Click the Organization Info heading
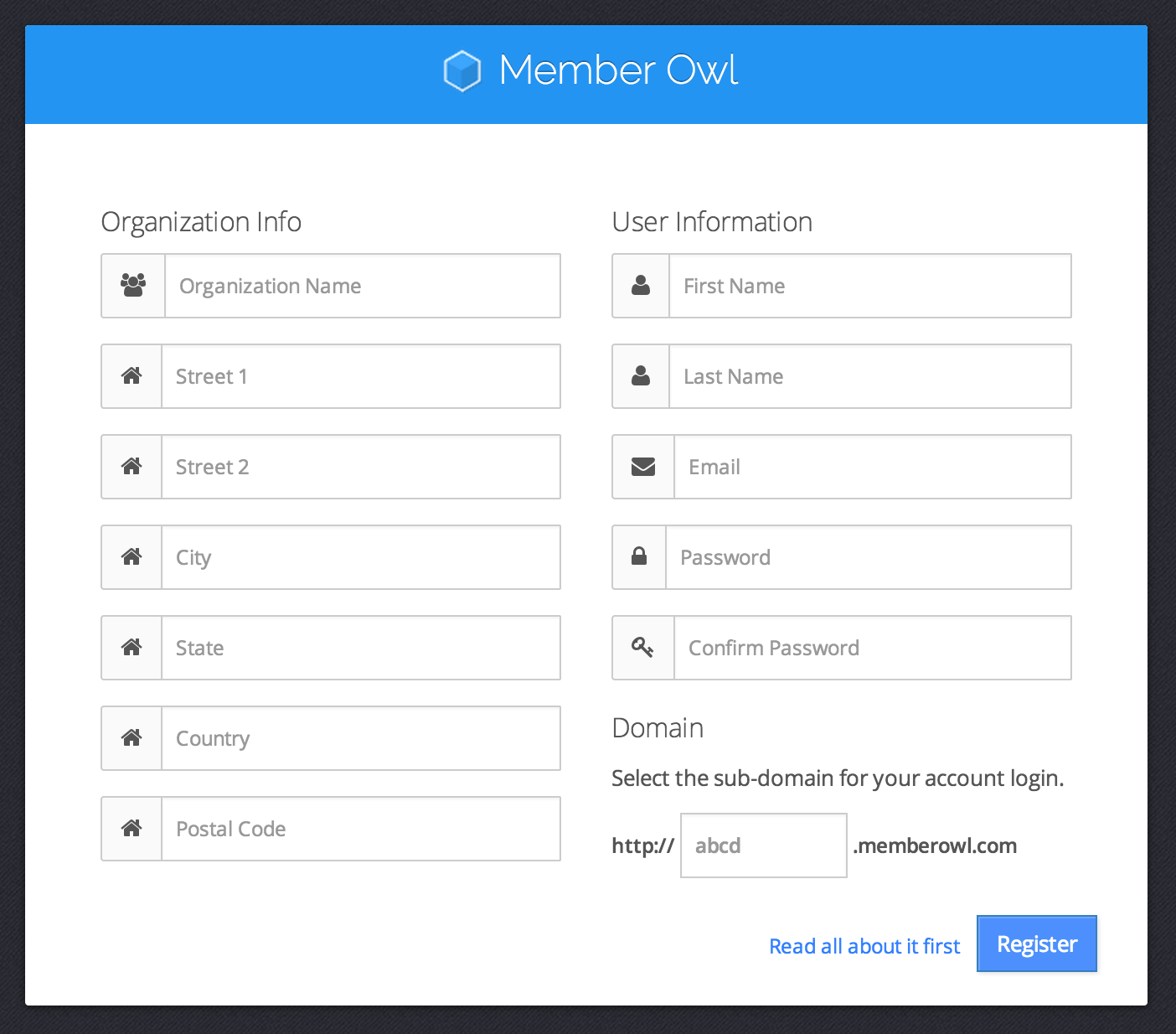The image size is (1176, 1034). (x=201, y=222)
